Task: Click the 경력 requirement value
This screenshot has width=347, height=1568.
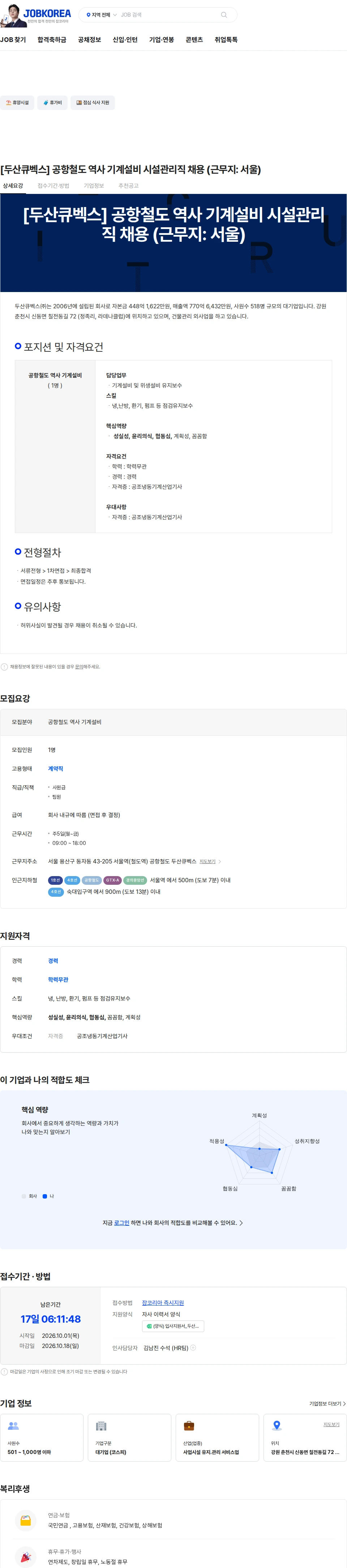Action: point(53,960)
